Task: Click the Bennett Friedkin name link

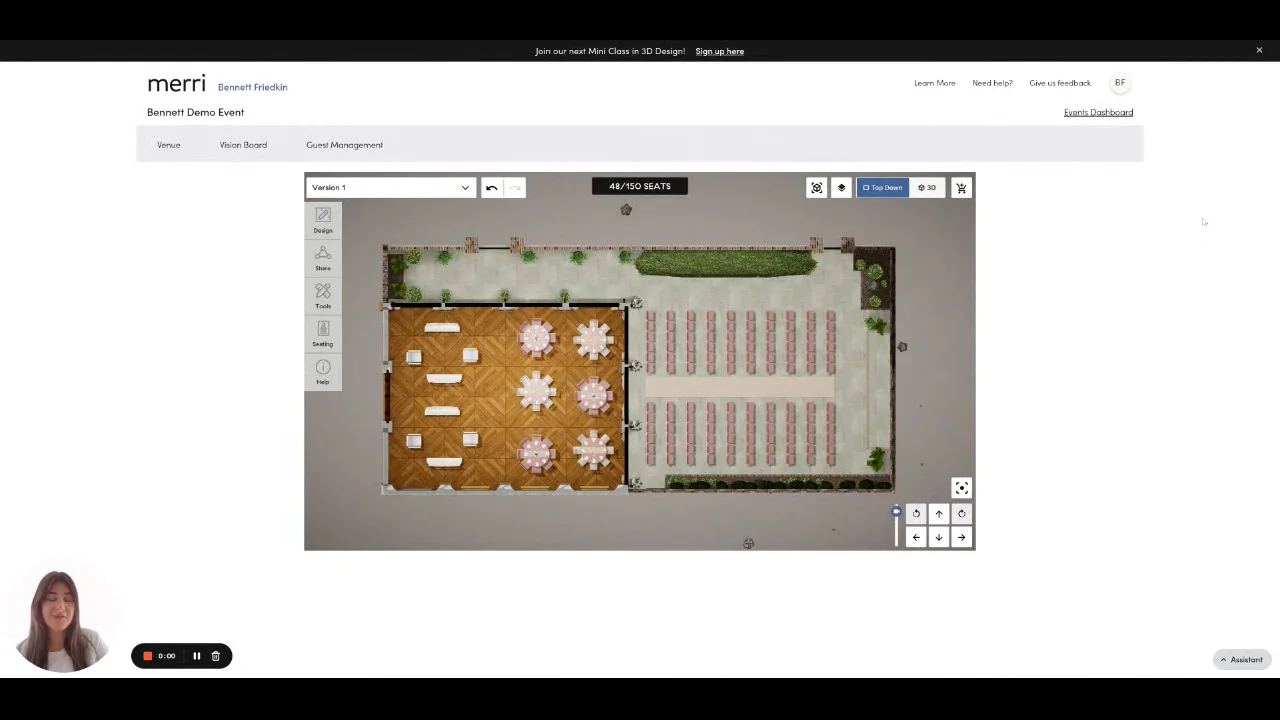Action: pos(252,87)
